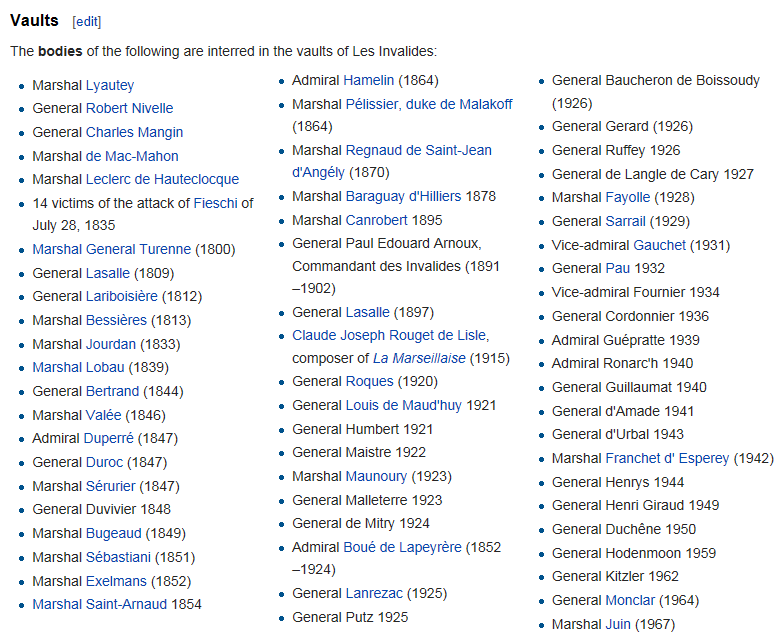
Task: Click the text General de Mitry 1924
Action: [361, 523]
